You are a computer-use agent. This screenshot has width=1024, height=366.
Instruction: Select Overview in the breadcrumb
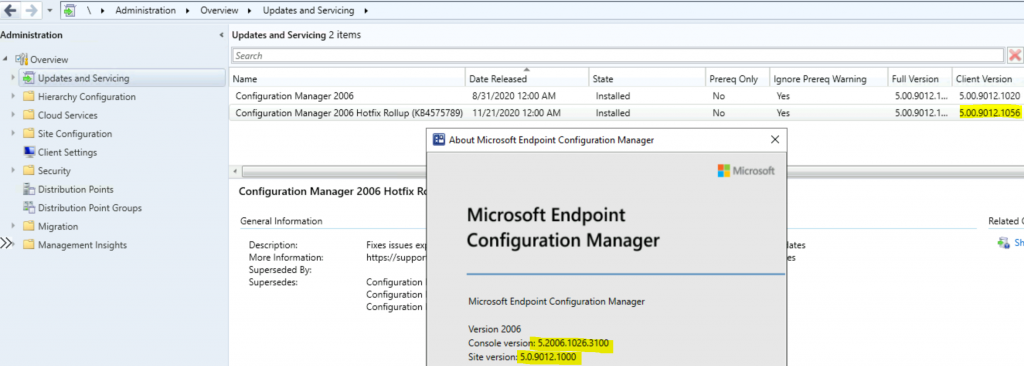pos(219,10)
